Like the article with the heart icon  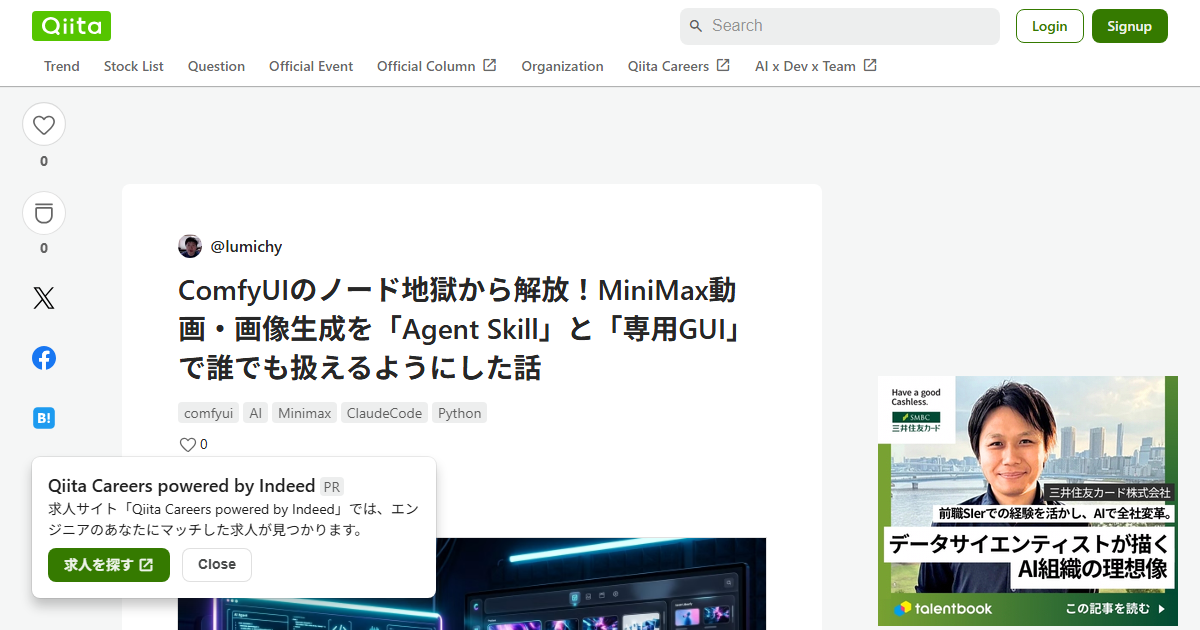pos(44,125)
